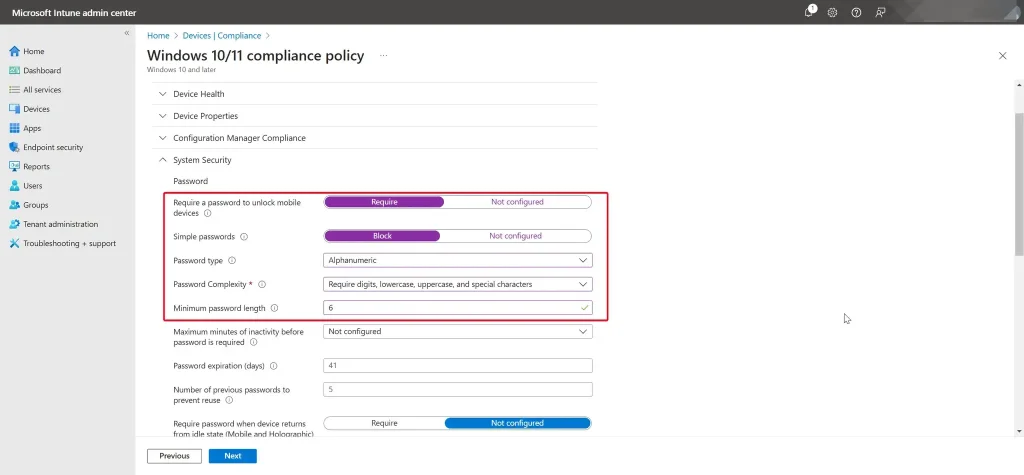Open Tenant administration in sidebar
The width and height of the screenshot is (1024, 475).
coord(61,224)
